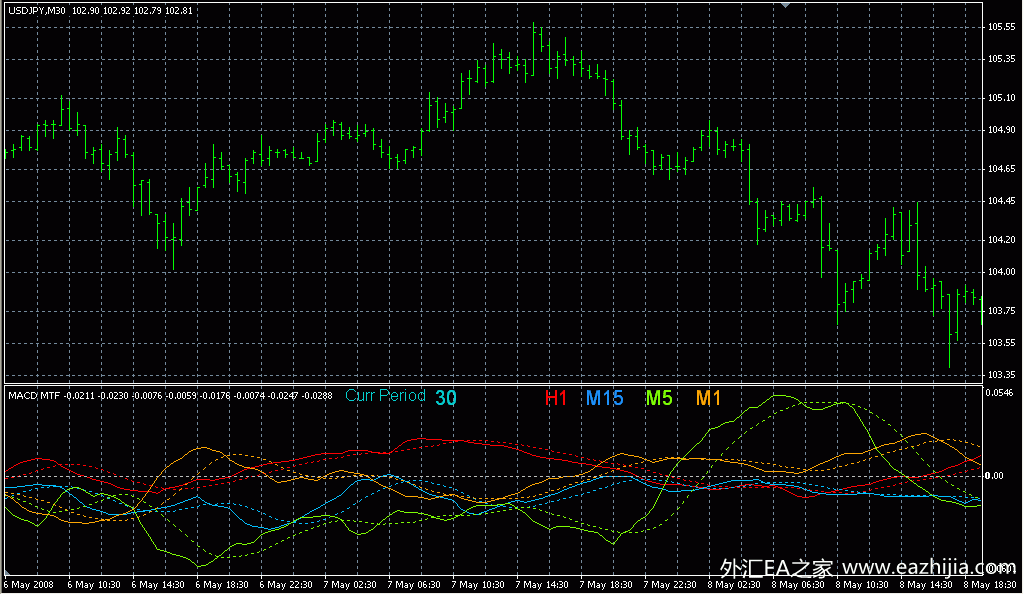Click the cyan Curr Period label
This screenshot has height=594, width=1024.
point(385,396)
